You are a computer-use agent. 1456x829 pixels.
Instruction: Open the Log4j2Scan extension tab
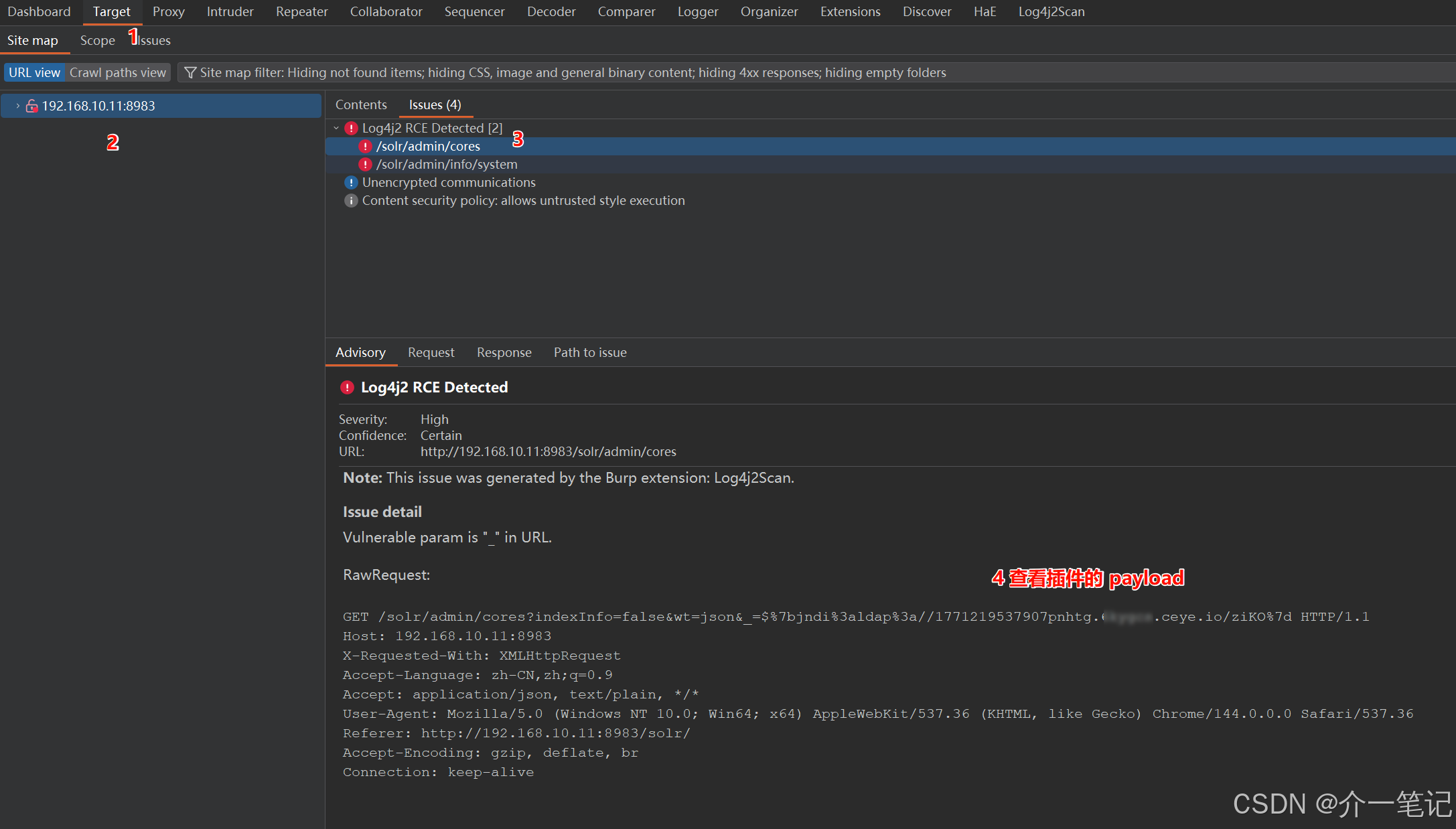pos(1051,11)
